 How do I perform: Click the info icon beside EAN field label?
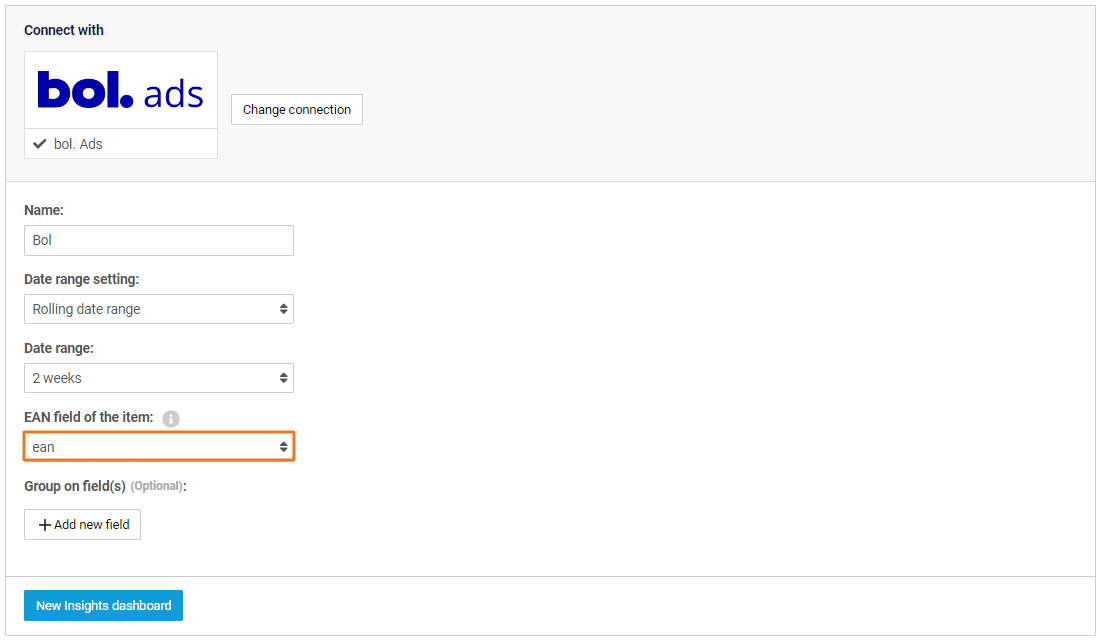171,419
